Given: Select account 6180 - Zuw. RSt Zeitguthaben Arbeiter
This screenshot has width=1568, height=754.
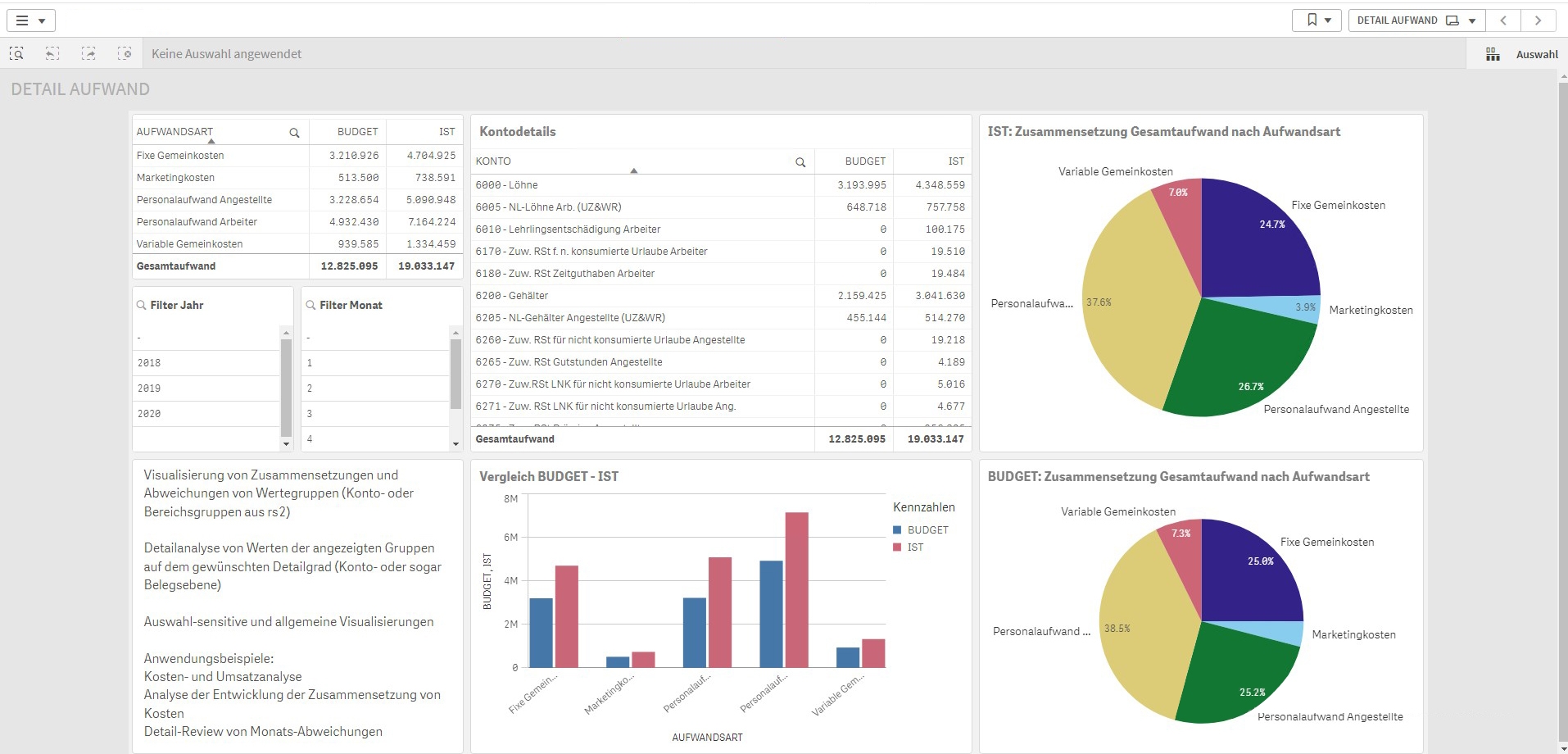Looking at the screenshot, I should pyautogui.click(x=721, y=273).
